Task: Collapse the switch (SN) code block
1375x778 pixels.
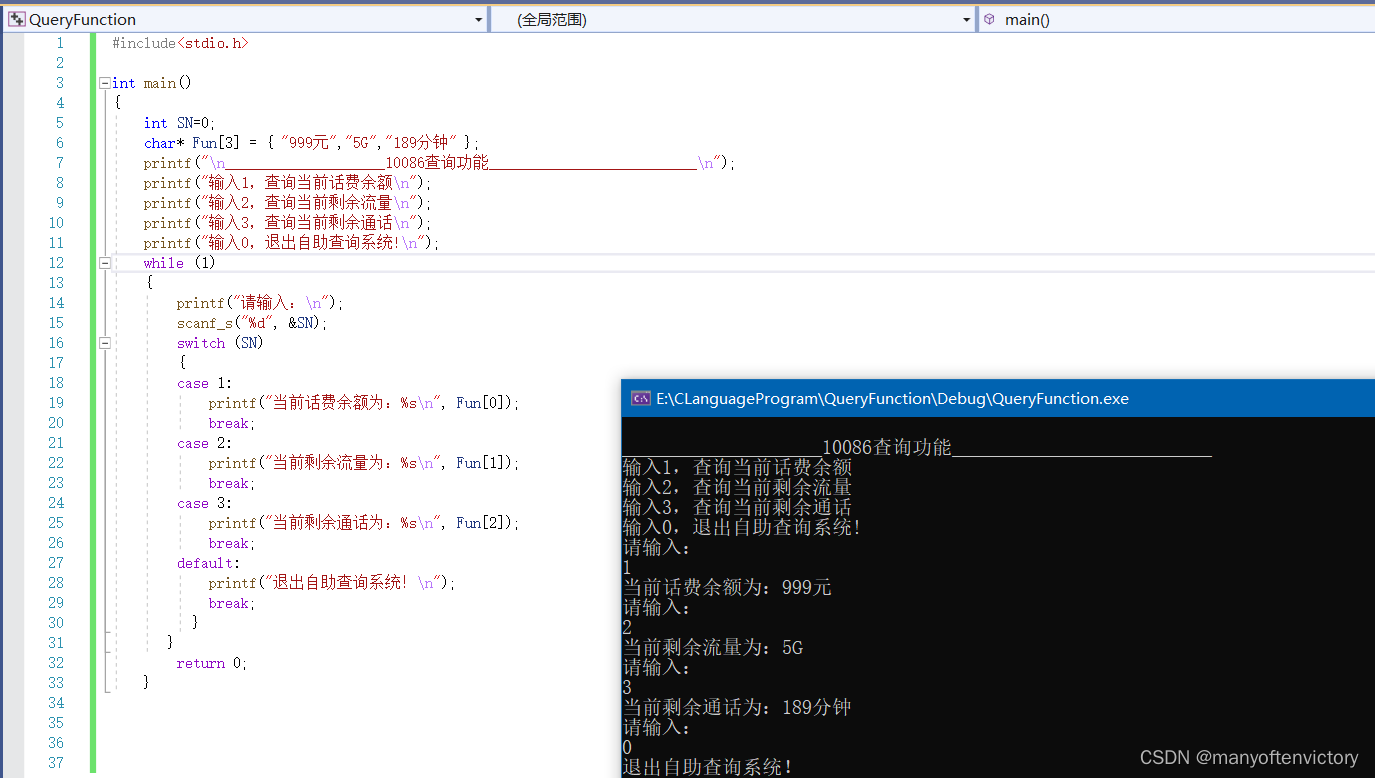Action: pyautogui.click(x=105, y=343)
